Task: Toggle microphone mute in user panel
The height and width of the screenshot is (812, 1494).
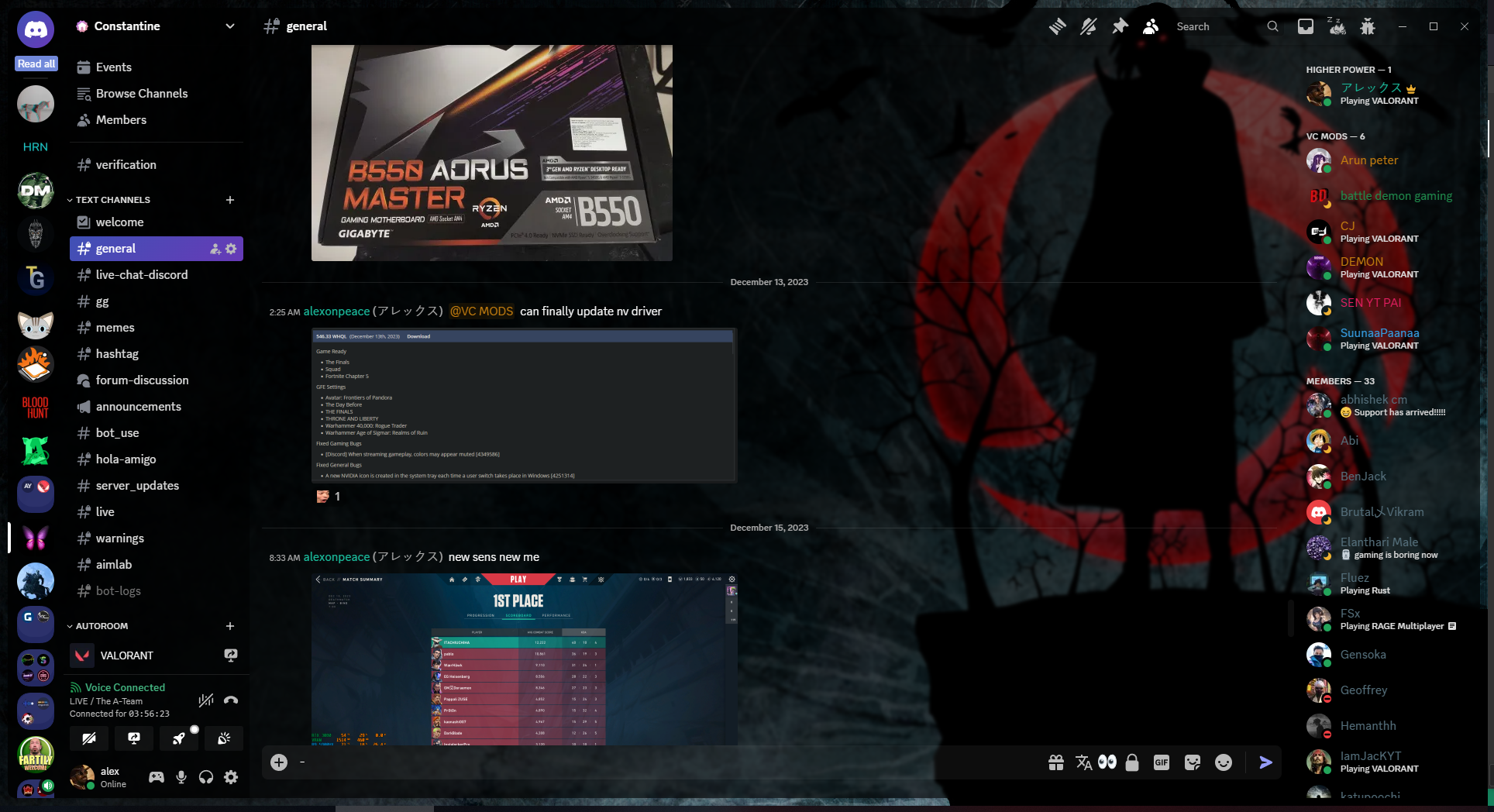Action: 181,777
